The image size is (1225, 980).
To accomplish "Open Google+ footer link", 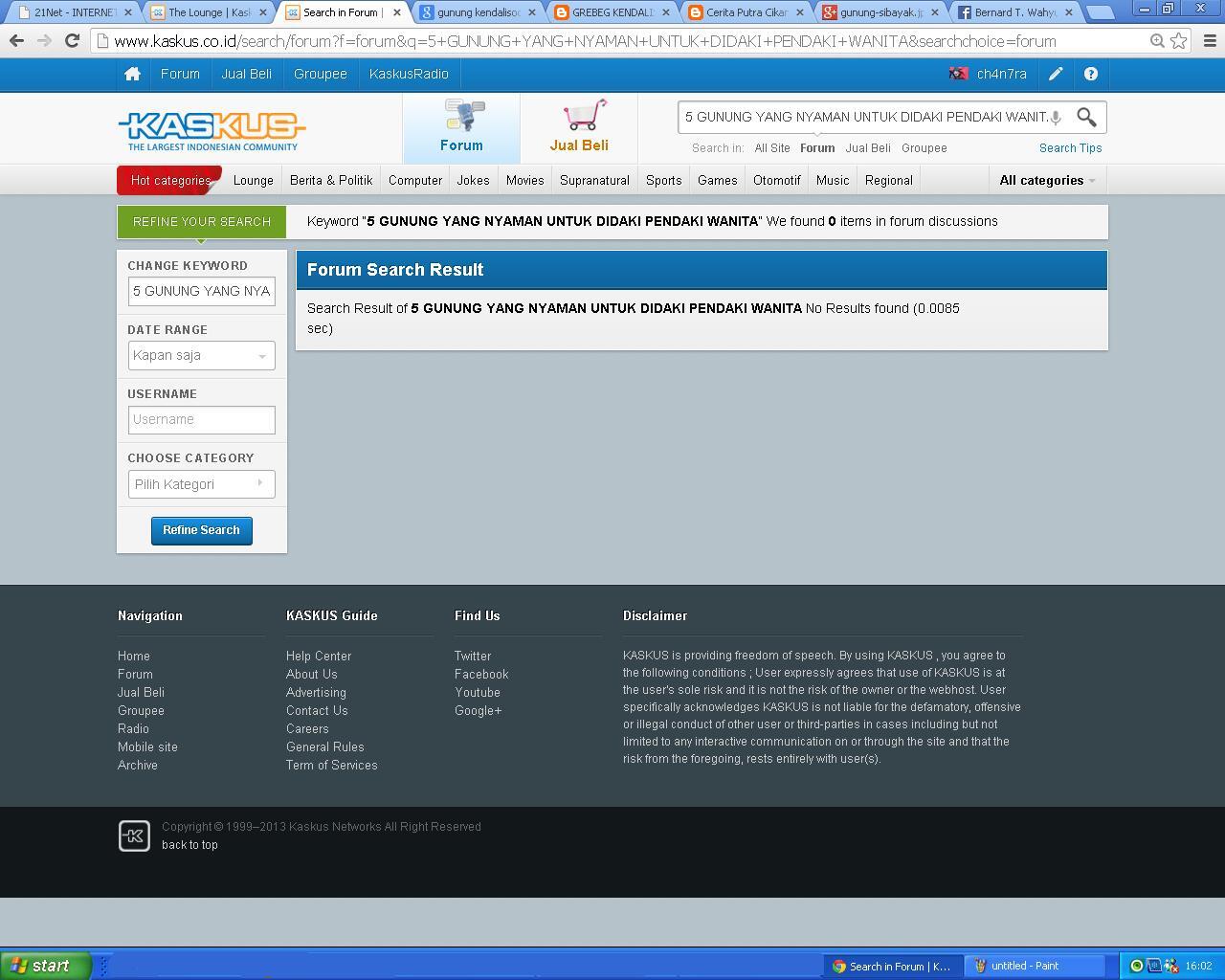I will [479, 710].
